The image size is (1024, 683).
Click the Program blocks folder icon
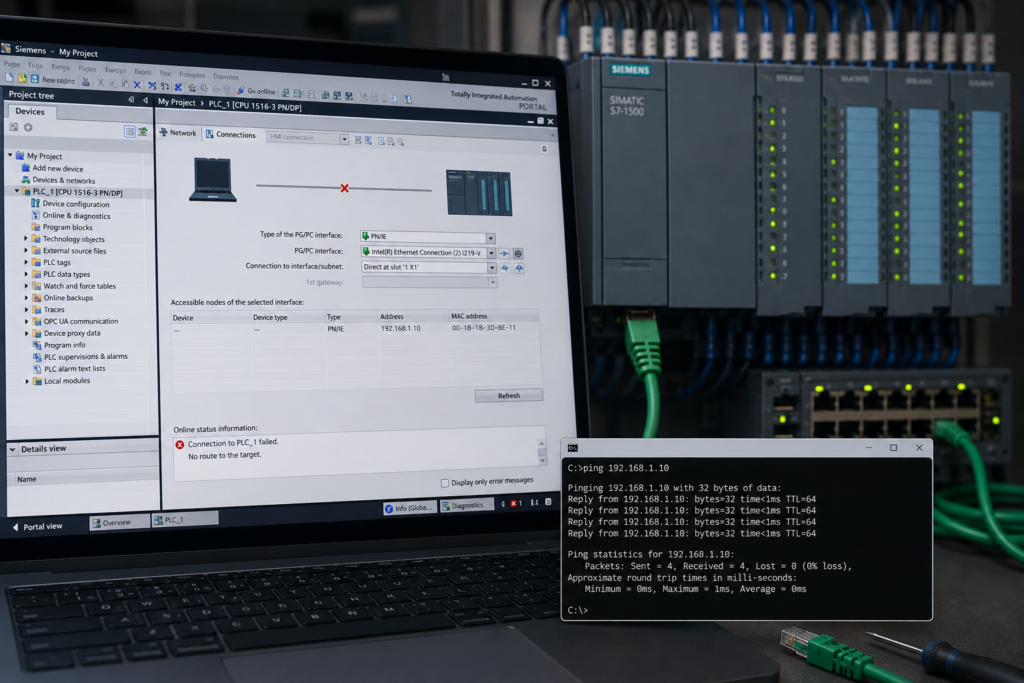pyautogui.click(x=36, y=227)
